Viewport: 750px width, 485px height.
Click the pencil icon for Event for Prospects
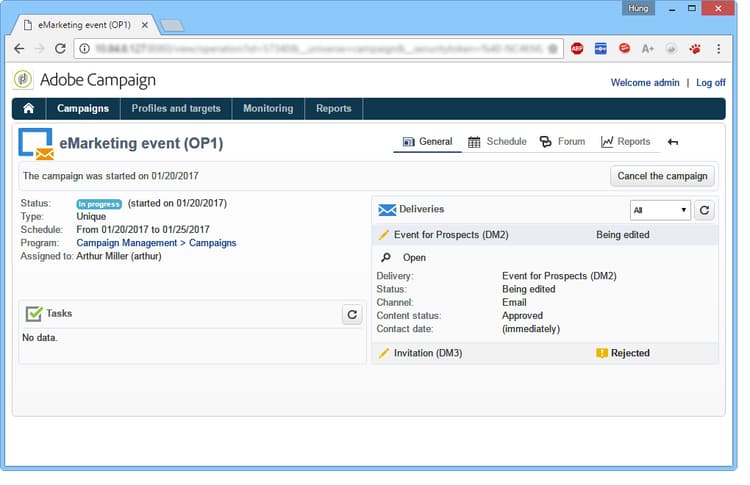383,235
